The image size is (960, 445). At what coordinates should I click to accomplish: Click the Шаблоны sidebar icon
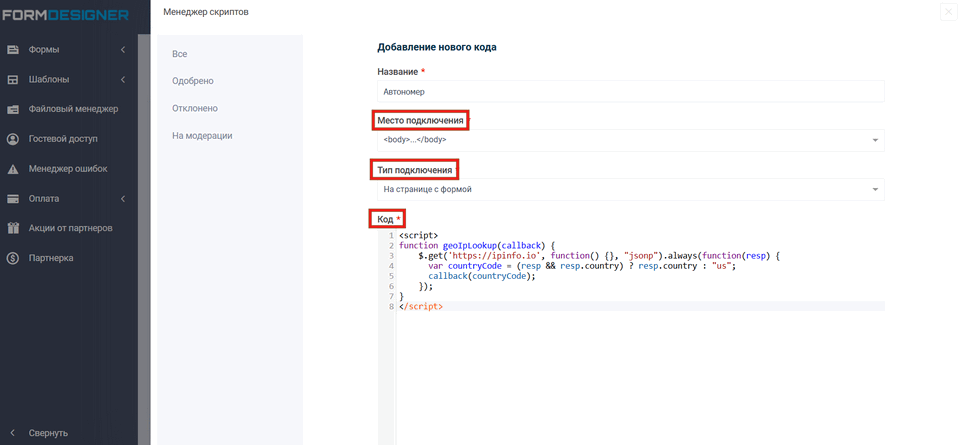coord(13,80)
